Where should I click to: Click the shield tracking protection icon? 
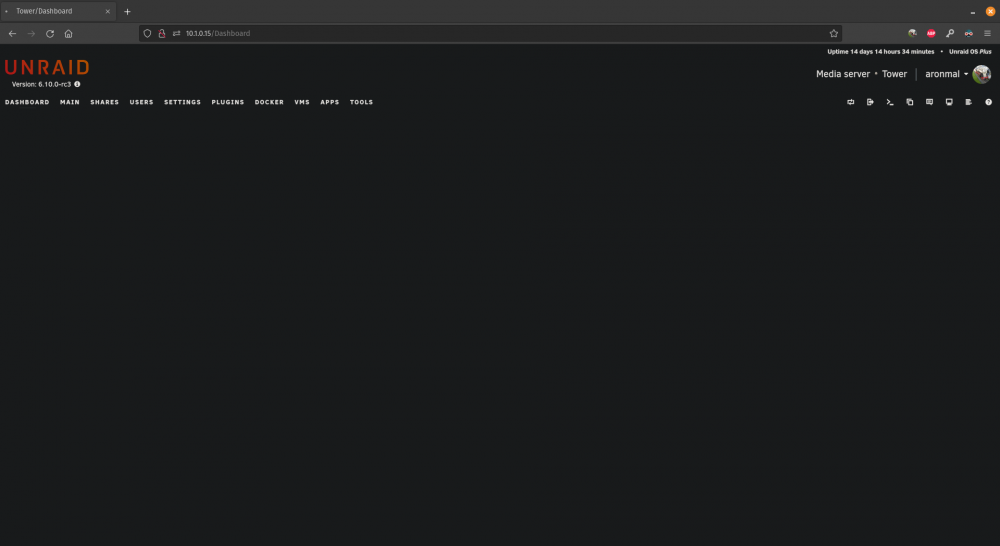147,34
